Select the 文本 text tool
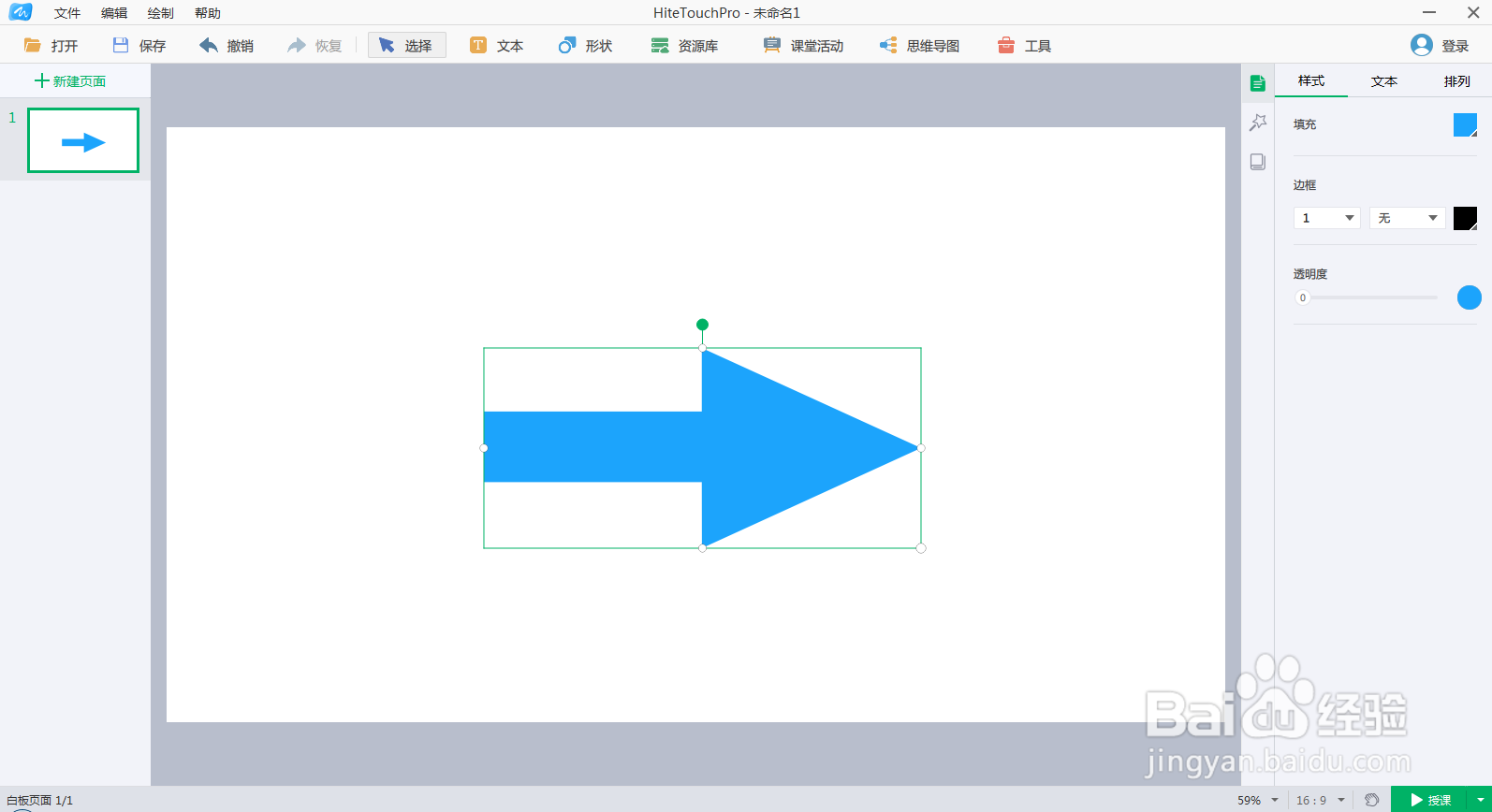The width and height of the screenshot is (1492, 812). 497,46
